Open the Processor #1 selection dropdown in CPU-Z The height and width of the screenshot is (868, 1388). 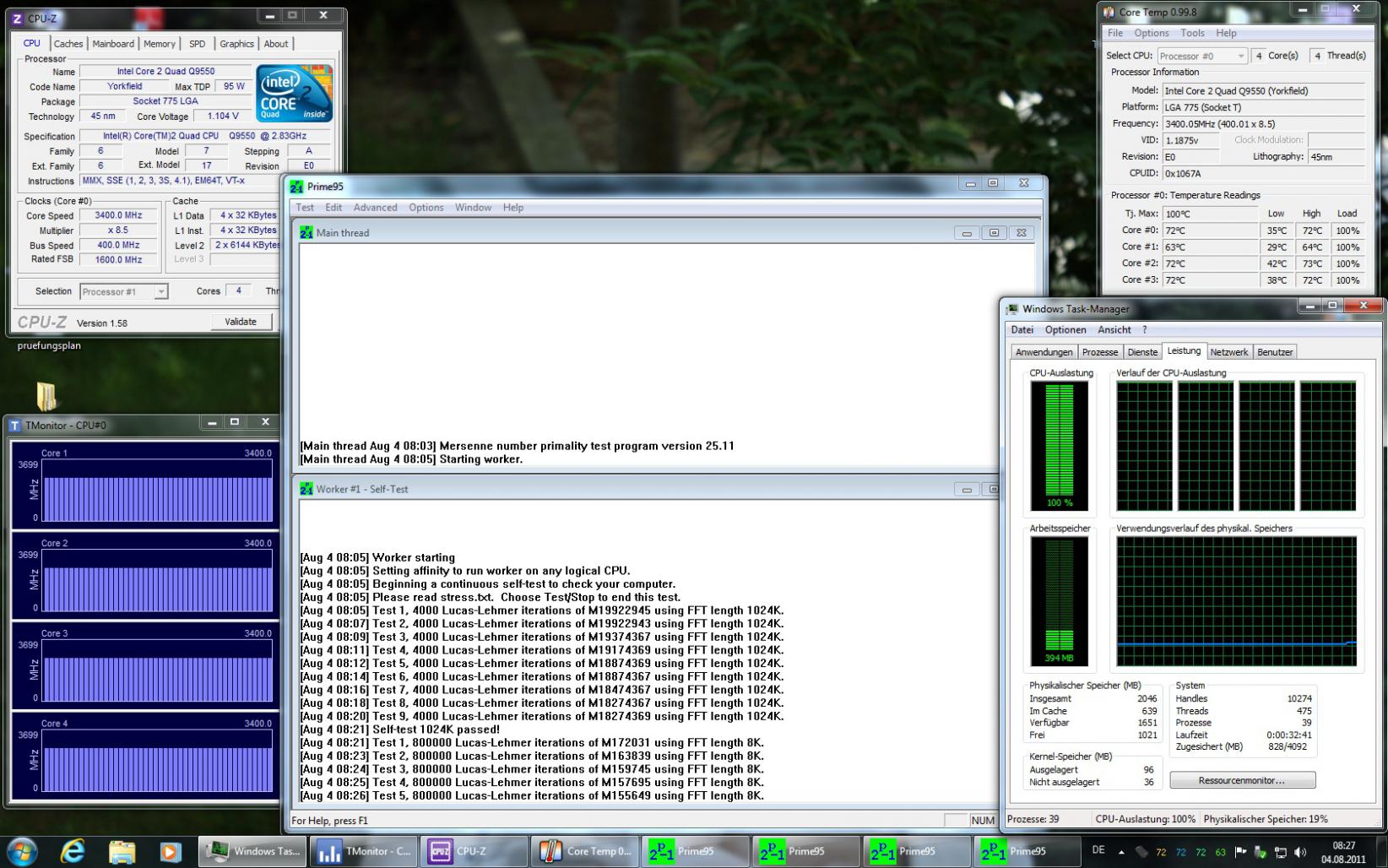pos(124,291)
